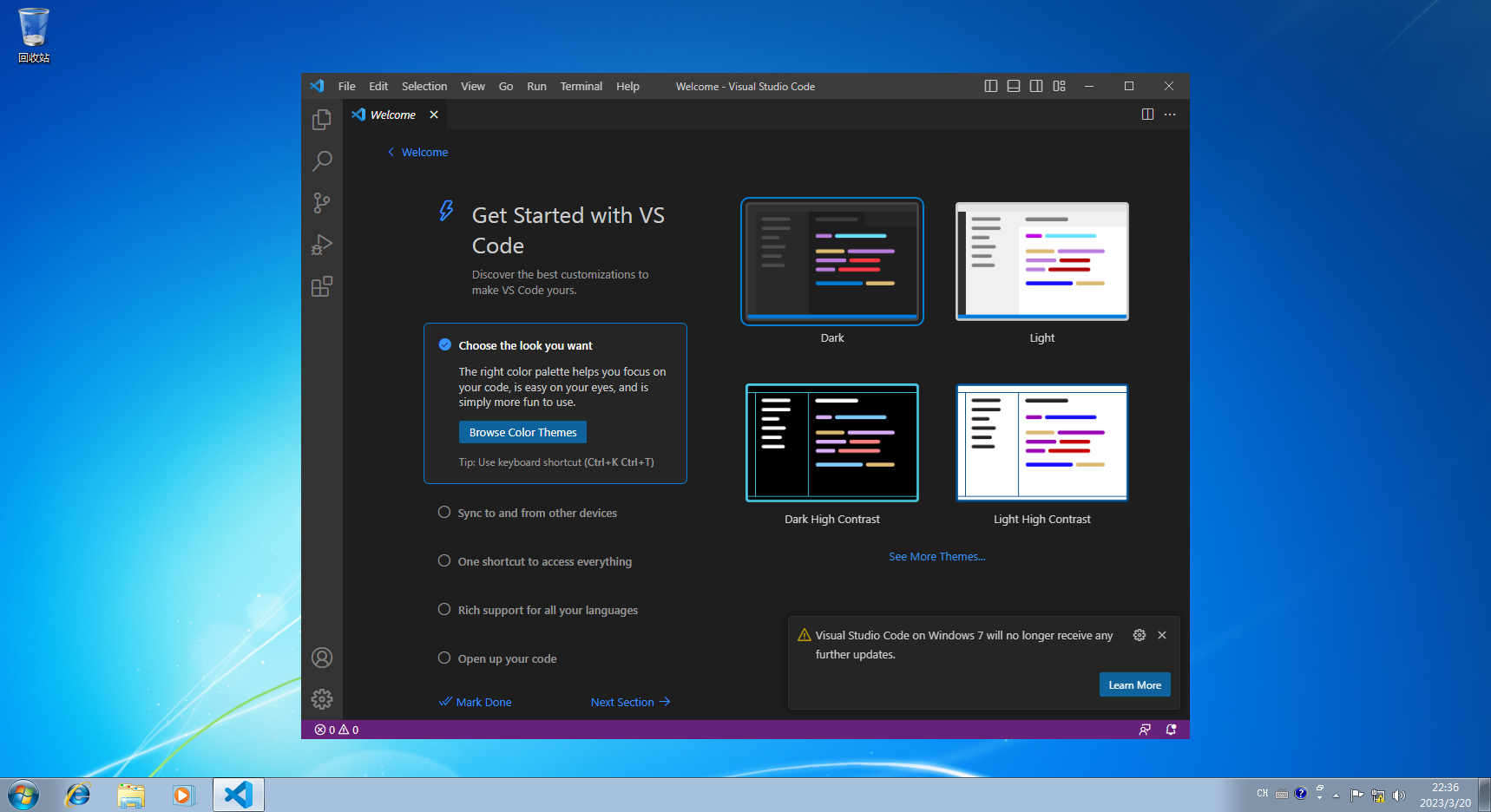Open the Run and Debug view
Screen dimensions: 1491x812
[322, 245]
